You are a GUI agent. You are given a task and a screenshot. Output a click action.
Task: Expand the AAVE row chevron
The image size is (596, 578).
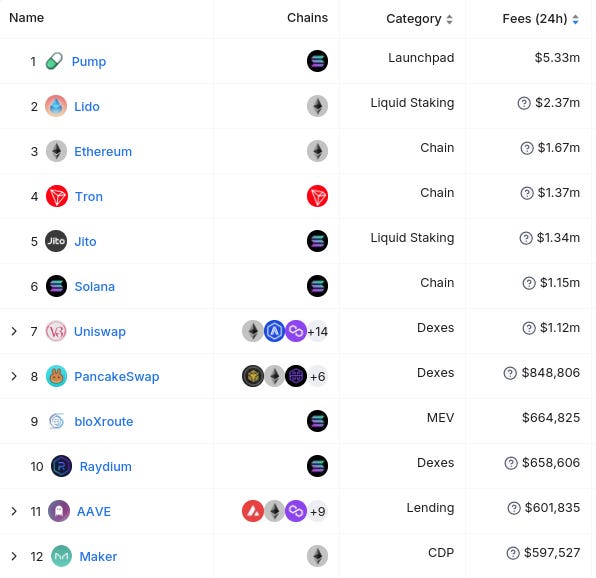click(14, 511)
